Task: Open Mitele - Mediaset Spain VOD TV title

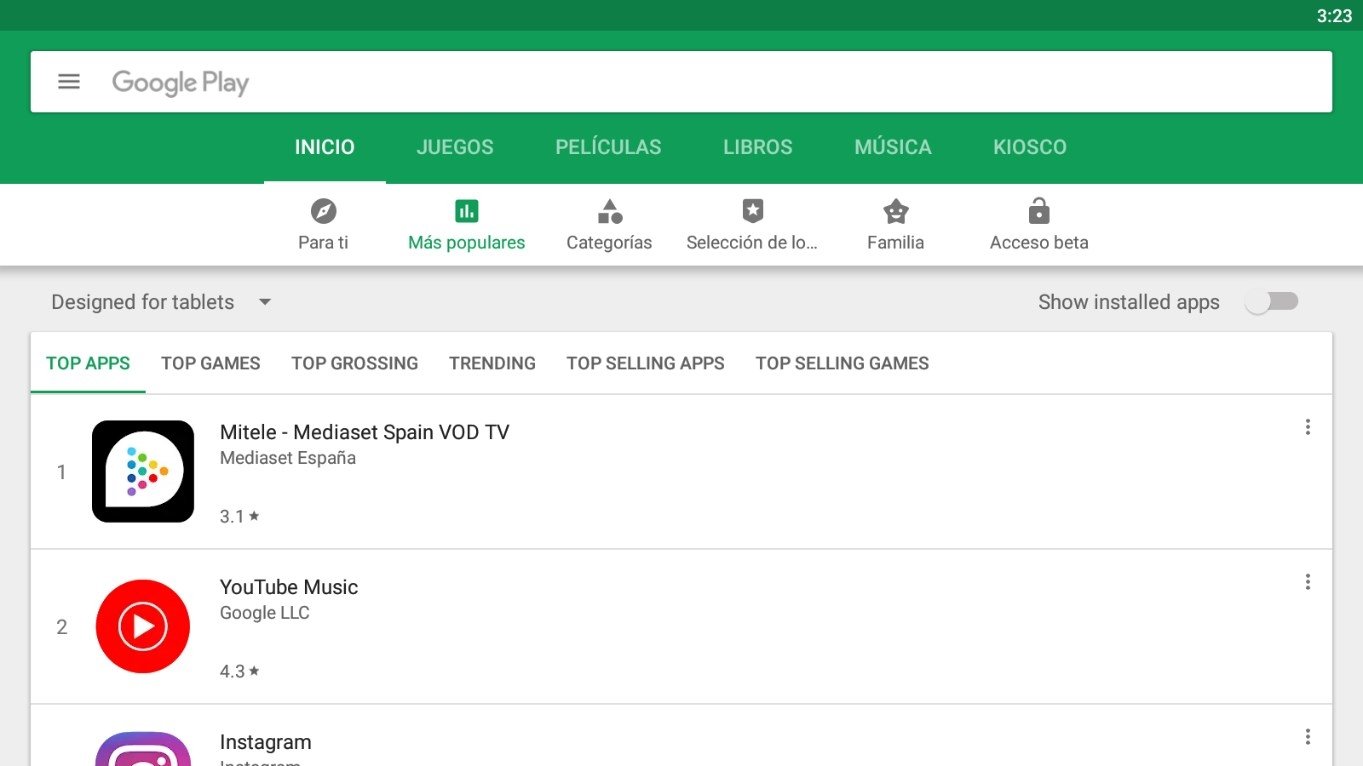Action: pyautogui.click(x=364, y=432)
